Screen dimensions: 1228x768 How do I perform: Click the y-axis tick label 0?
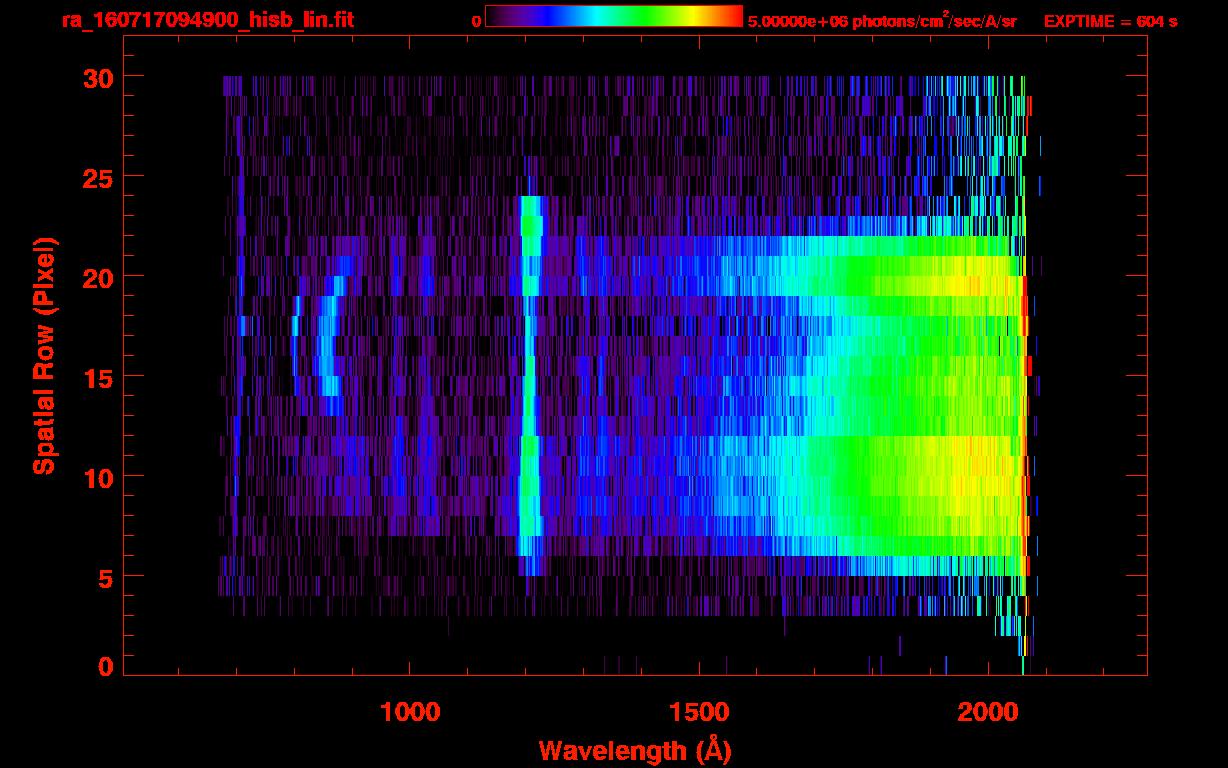point(105,666)
